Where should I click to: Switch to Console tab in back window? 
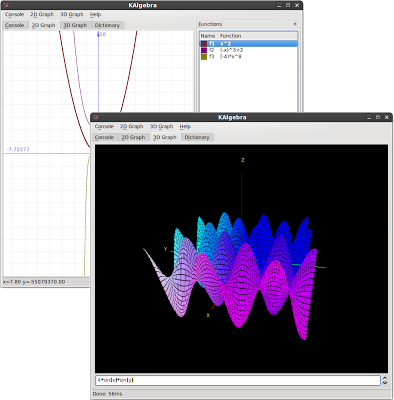pyautogui.click(x=15, y=25)
